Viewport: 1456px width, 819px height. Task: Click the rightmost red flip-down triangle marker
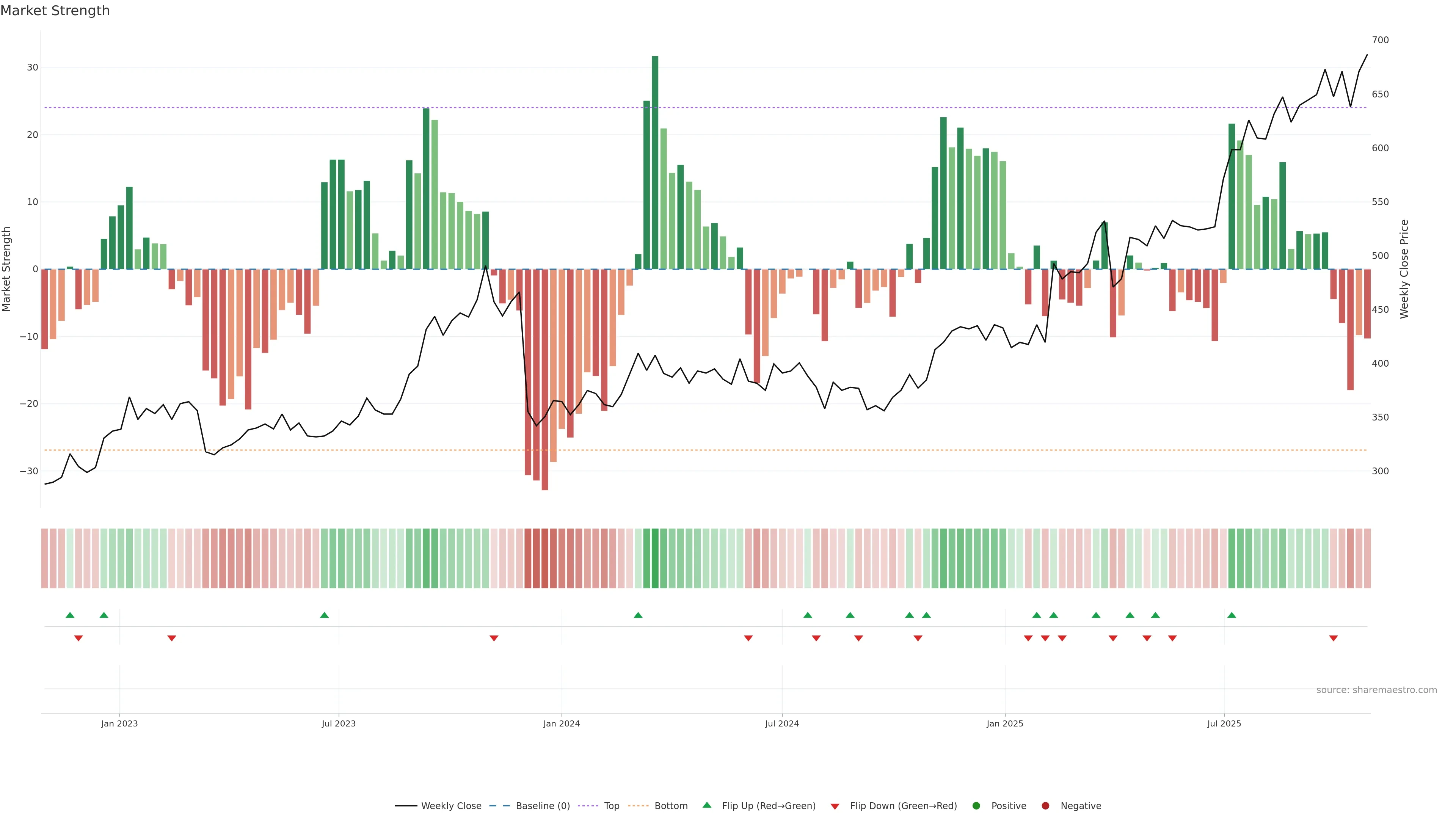click(1334, 638)
